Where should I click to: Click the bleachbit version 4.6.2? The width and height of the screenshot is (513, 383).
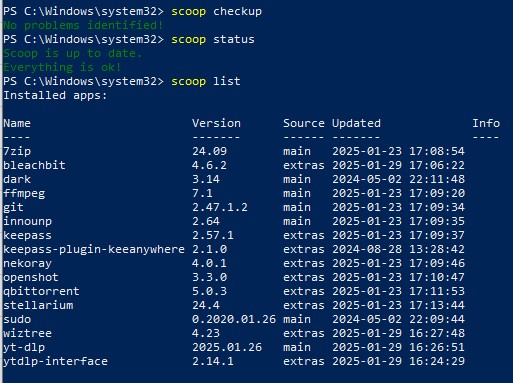209,165
